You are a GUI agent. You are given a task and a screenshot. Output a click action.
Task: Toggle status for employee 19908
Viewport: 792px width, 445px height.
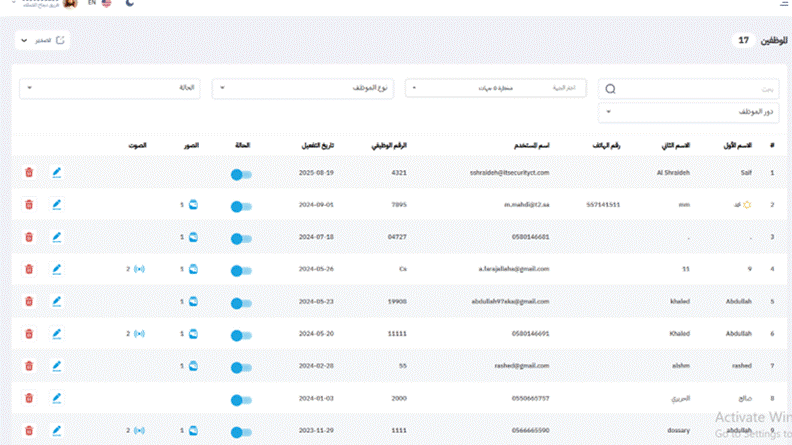[241, 304]
